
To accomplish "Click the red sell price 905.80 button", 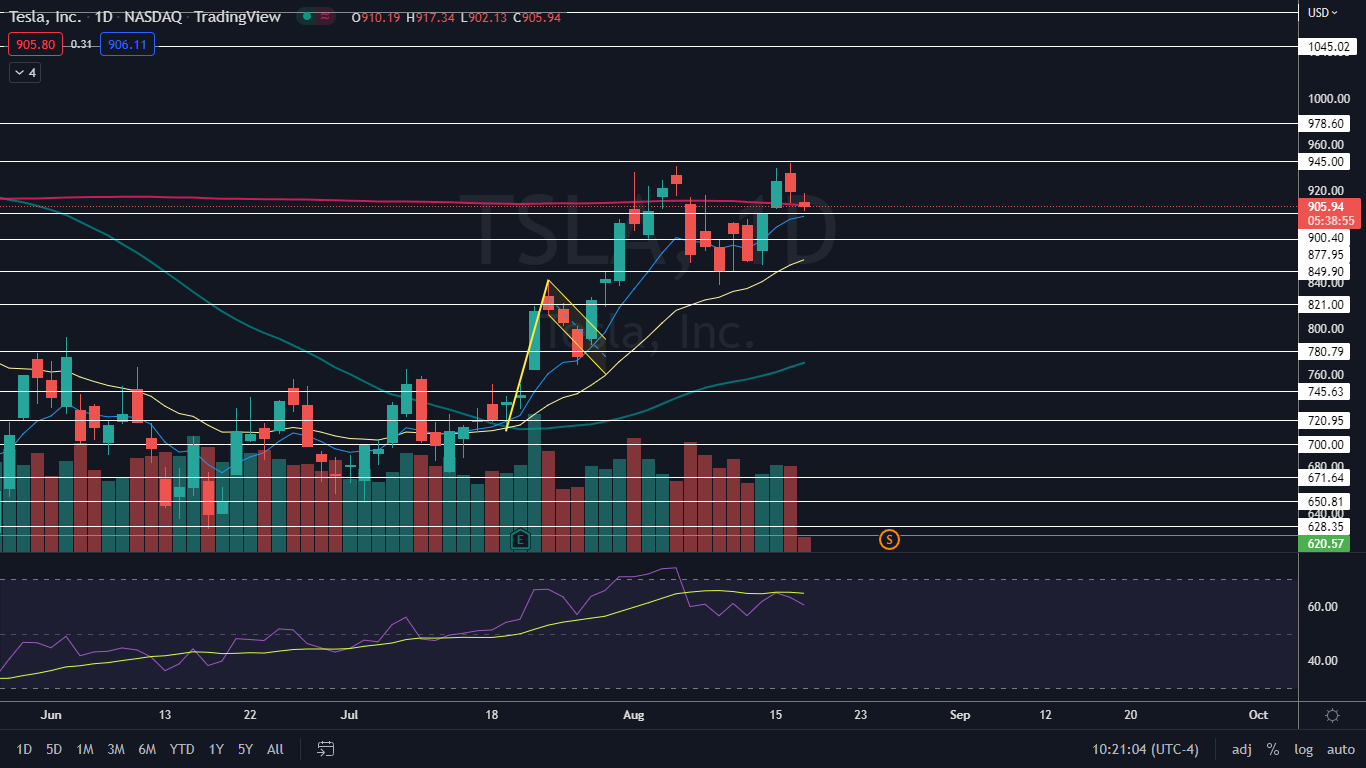I will (x=35, y=44).
